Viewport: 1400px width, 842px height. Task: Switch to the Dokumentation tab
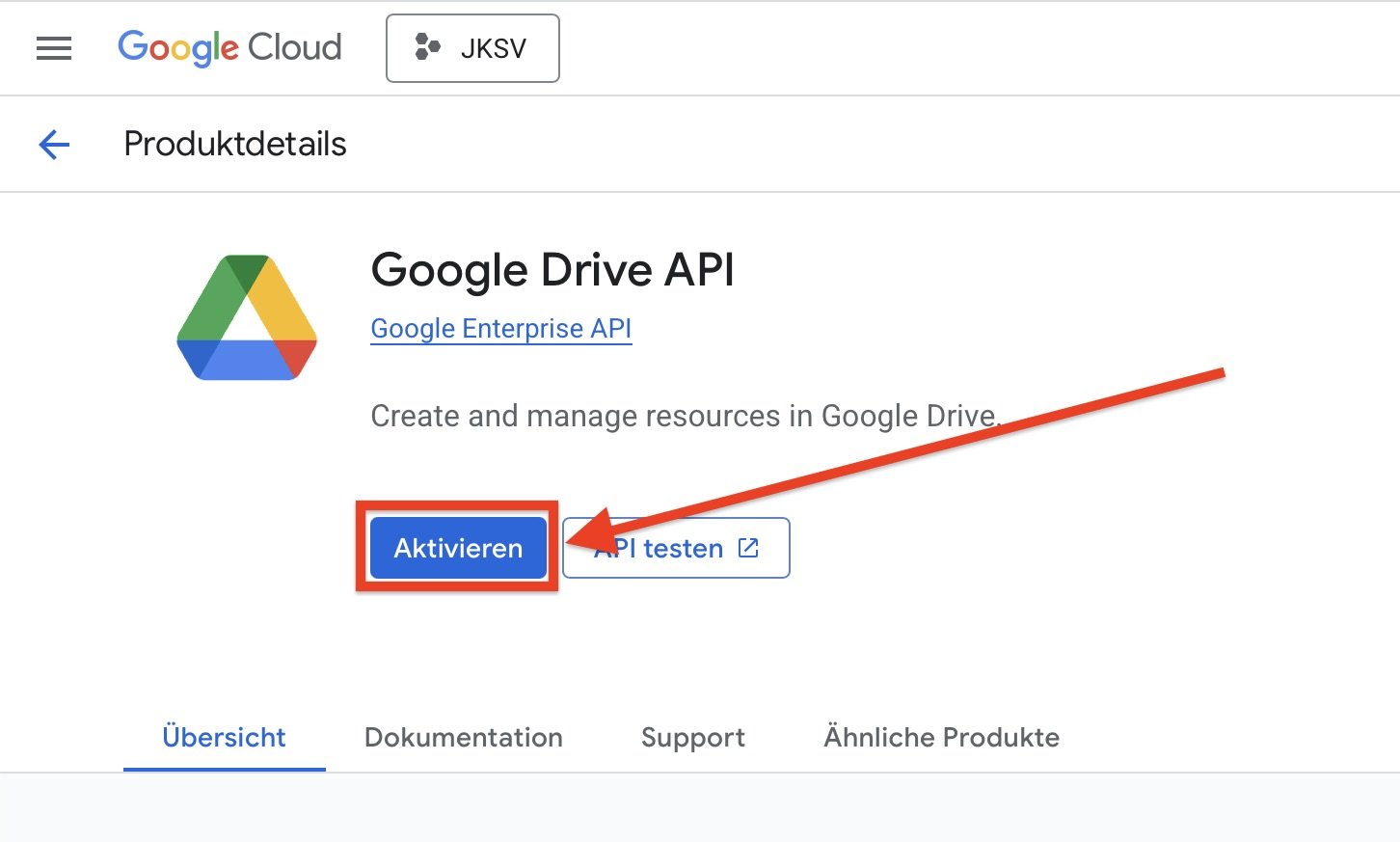tap(463, 737)
